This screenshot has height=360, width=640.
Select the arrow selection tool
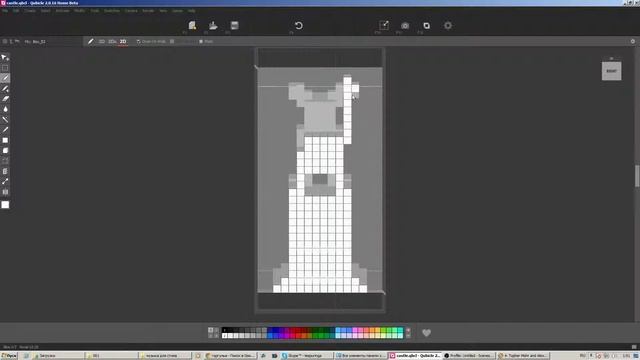[x=5, y=58]
